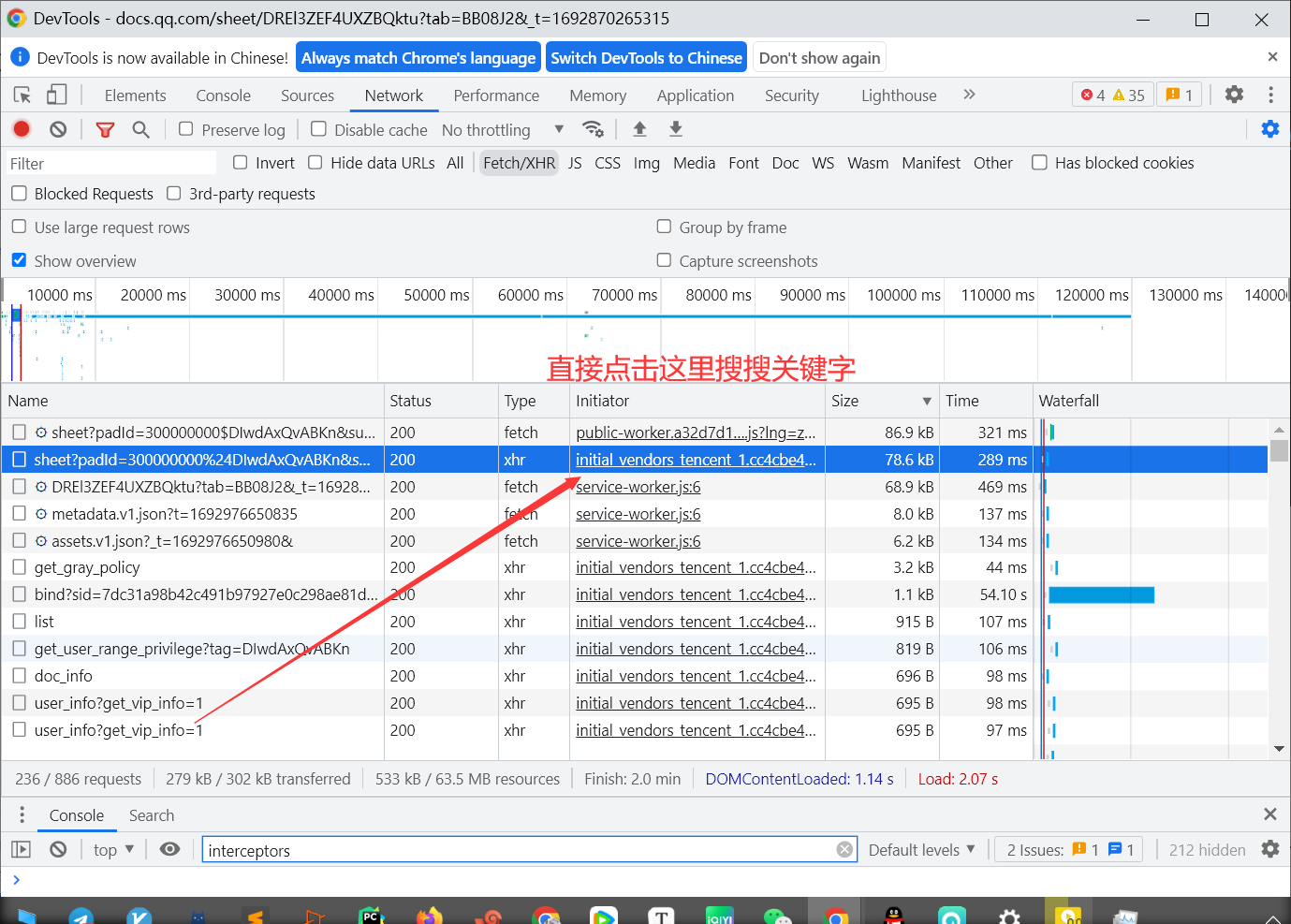Click Switch DevTools to Chinese button
The height and width of the screenshot is (924, 1291).
coord(646,58)
